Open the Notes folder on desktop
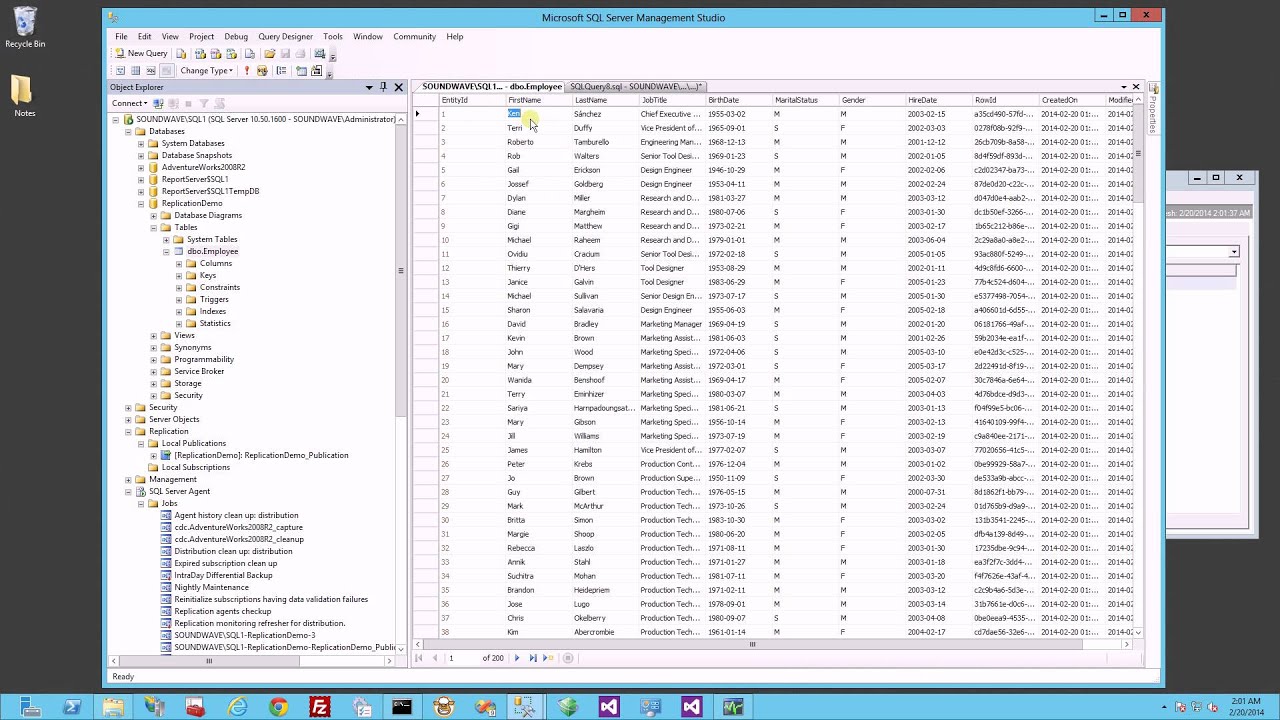1280x720 pixels. (24, 97)
